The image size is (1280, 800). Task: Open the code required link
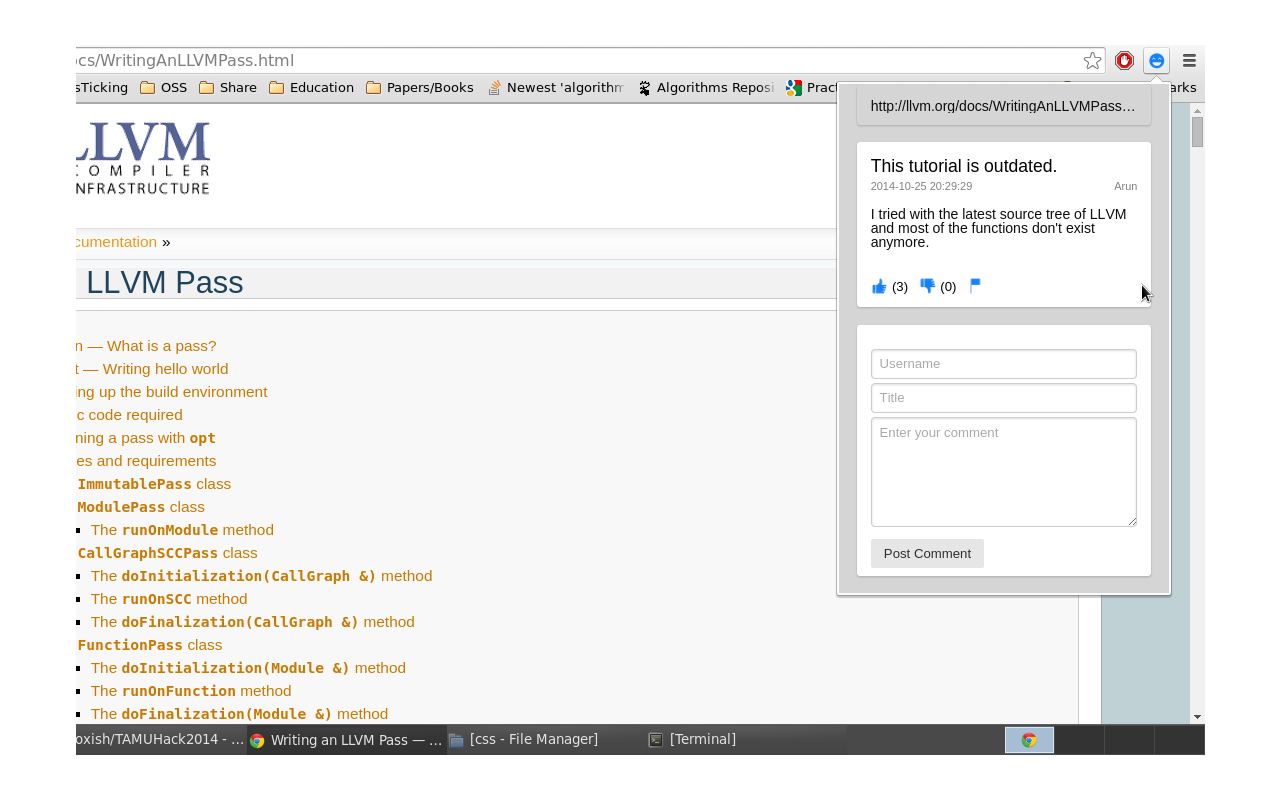point(130,415)
